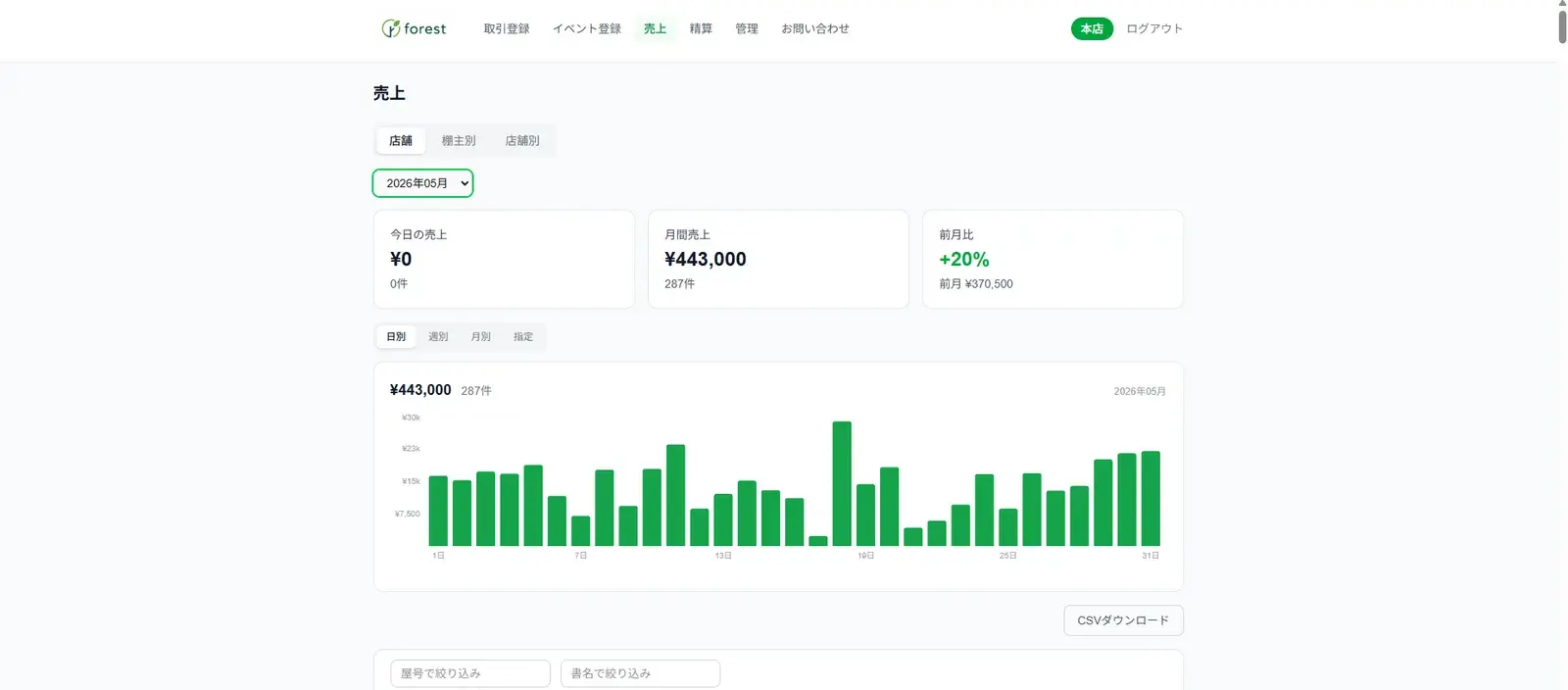Switch to the 棚主別 tab
Image resolution: width=1568 pixels, height=690 pixels.
(459, 140)
